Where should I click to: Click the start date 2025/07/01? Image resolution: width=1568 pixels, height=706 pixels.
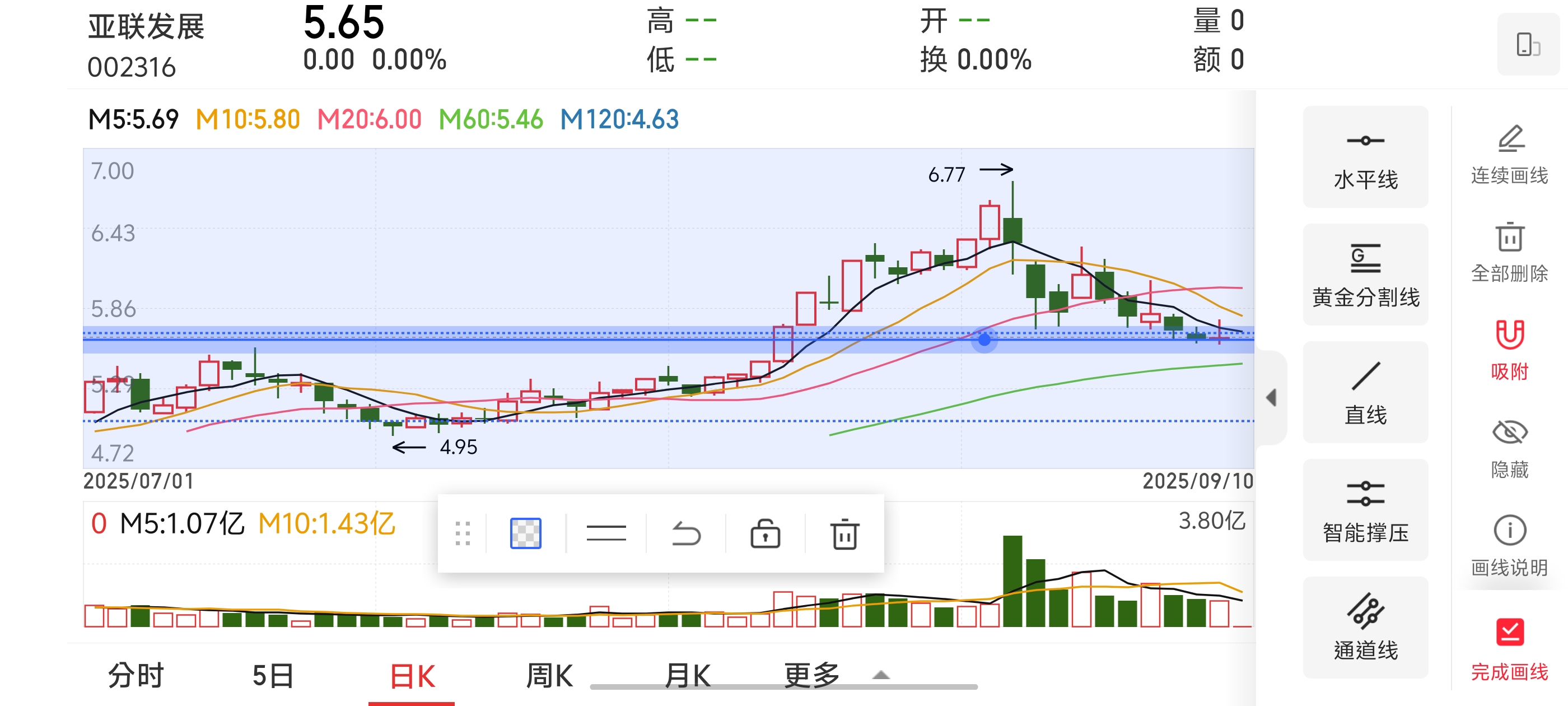[x=139, y=481]
